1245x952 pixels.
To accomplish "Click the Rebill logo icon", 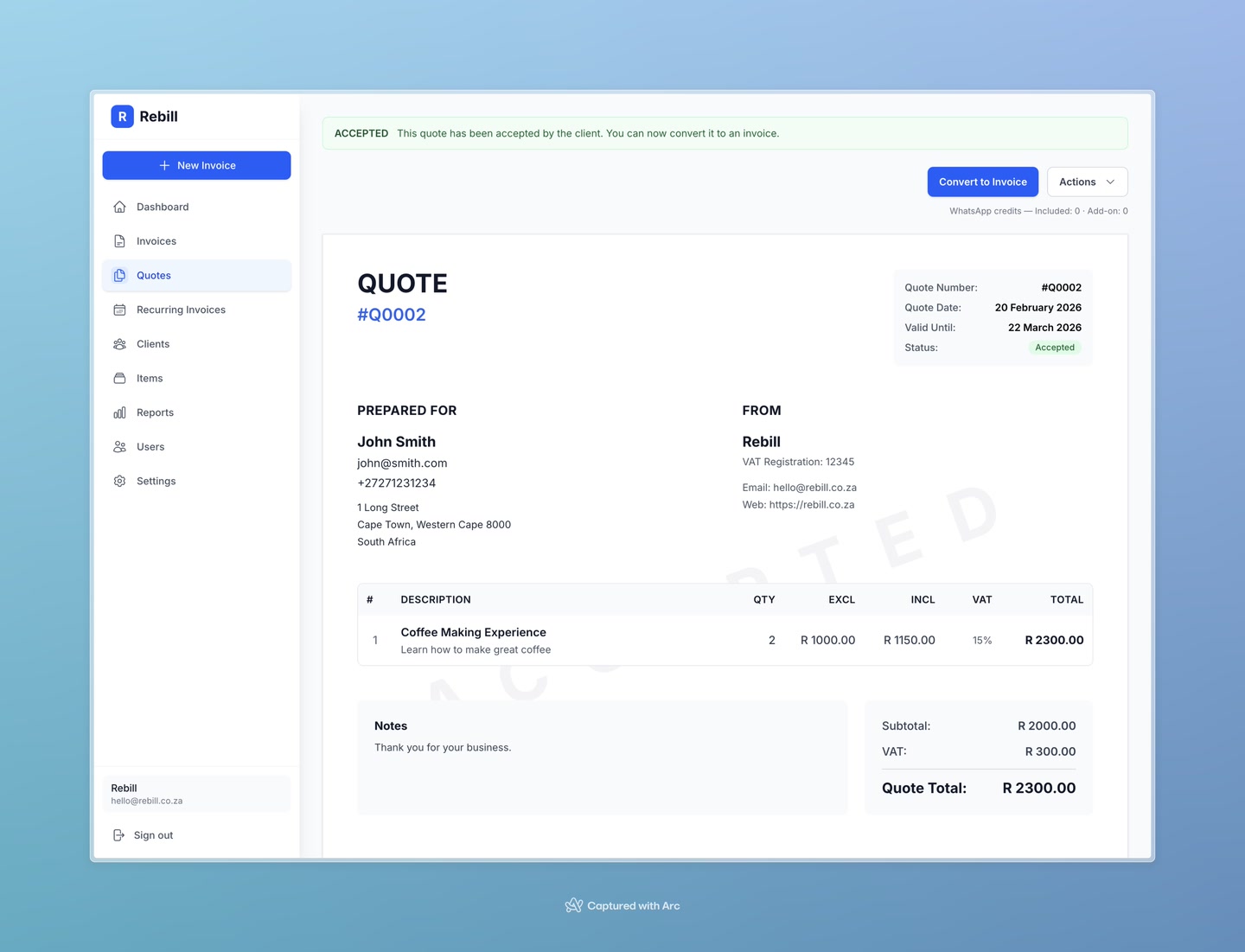I will coord(122,117).
